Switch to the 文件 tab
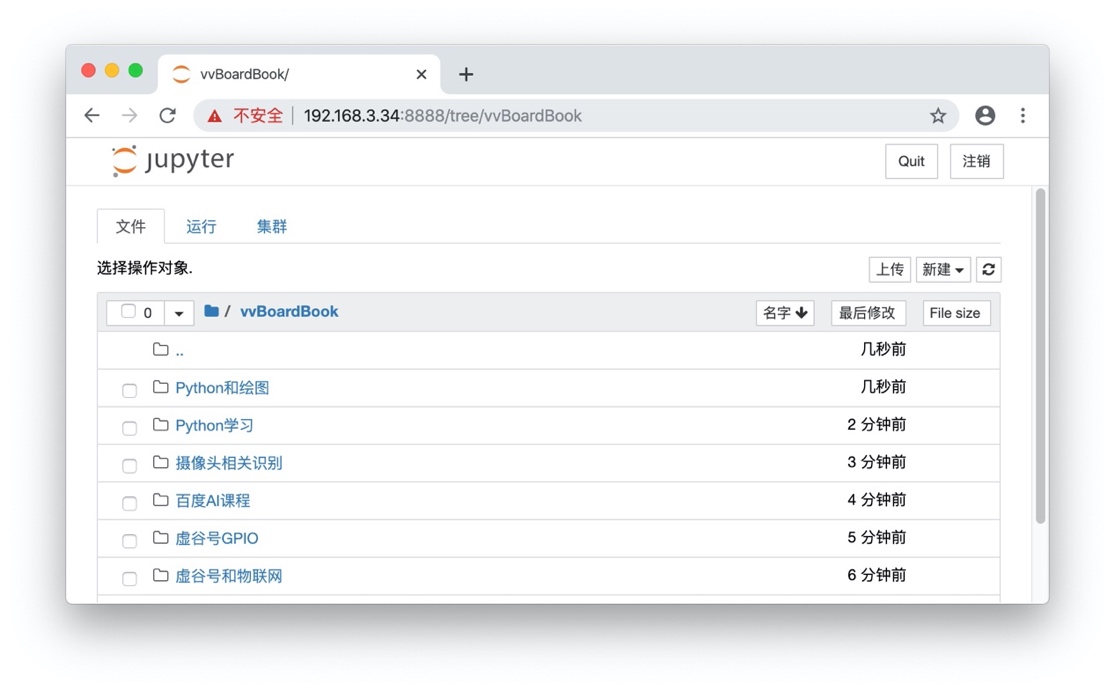The width and height of the screenshot is (1115, 691). 131,226
